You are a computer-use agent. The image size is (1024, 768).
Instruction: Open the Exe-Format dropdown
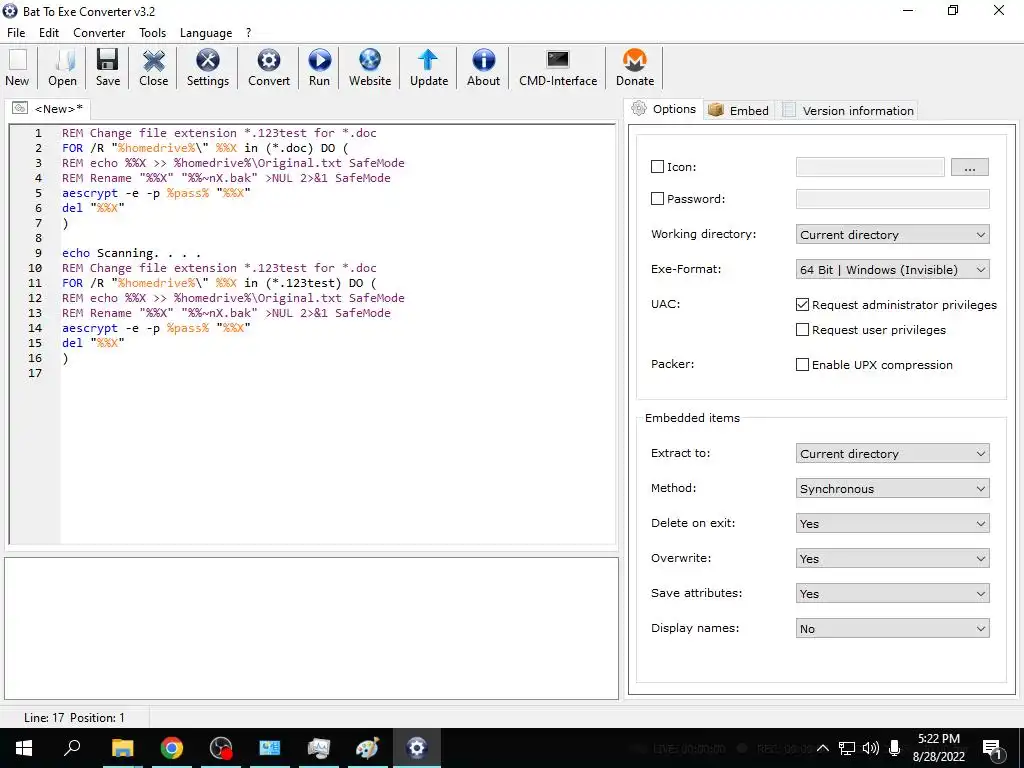click(892, 270)
